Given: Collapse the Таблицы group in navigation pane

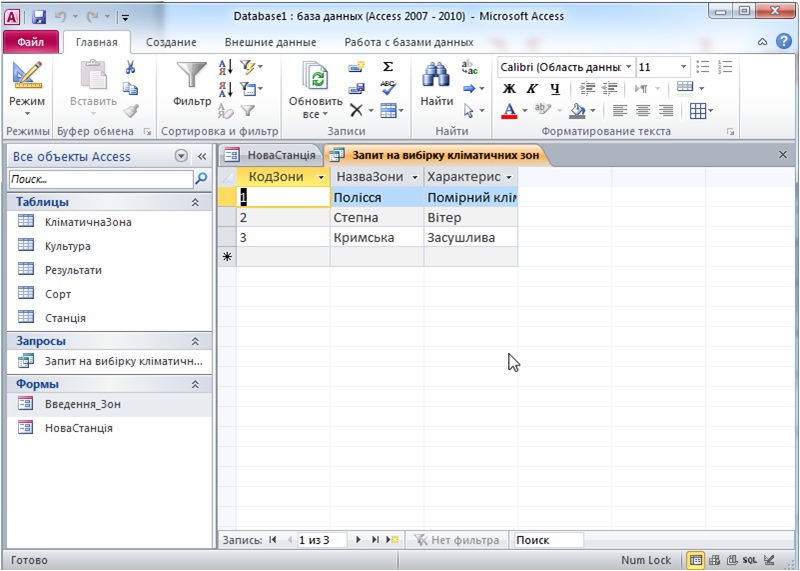Looking at the screenshot, I should click(x=195, y=202).
